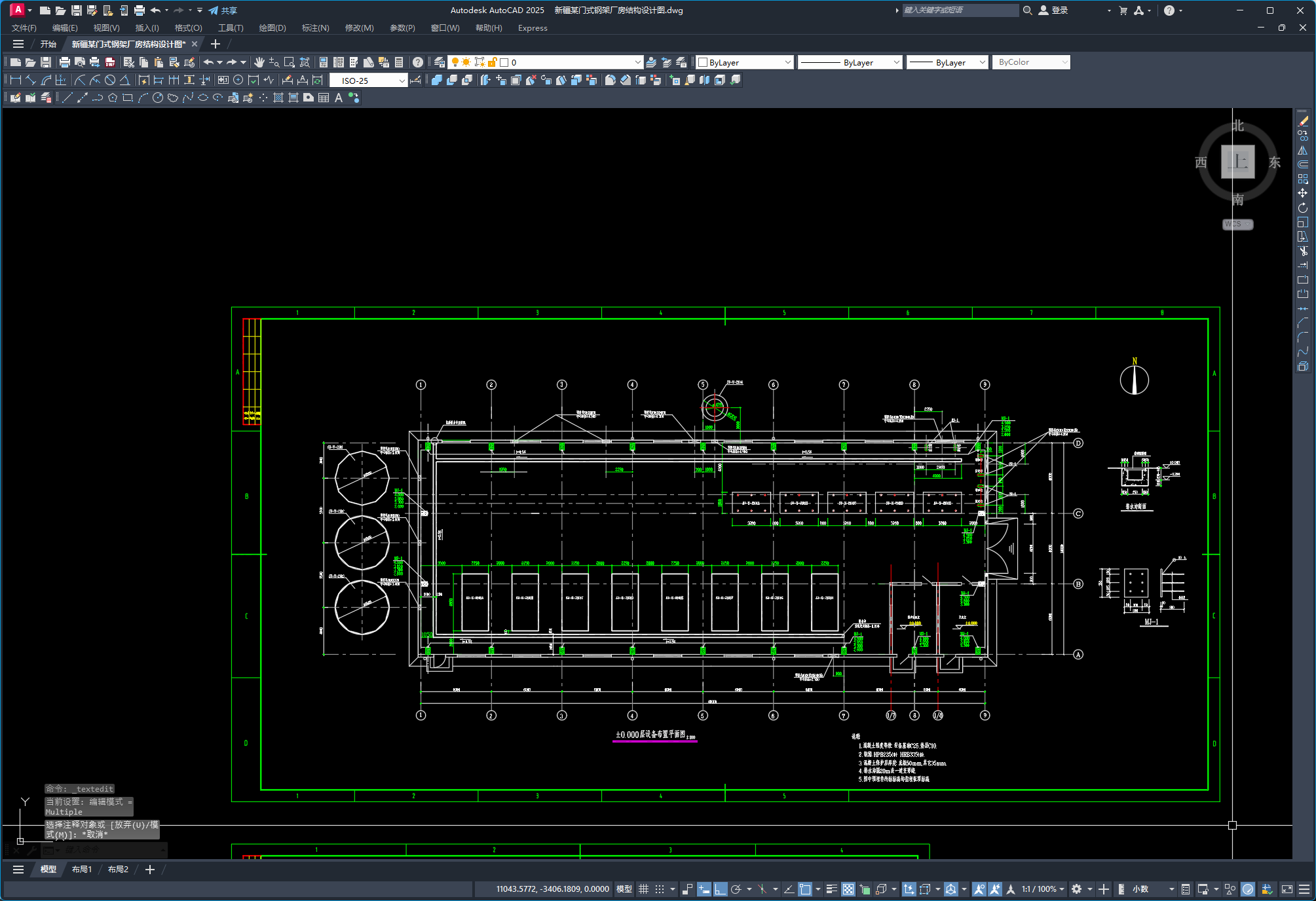Open the 视图(V) menu
The image size is (1316, 901).
pyautogui.click(x=106, y=28)
